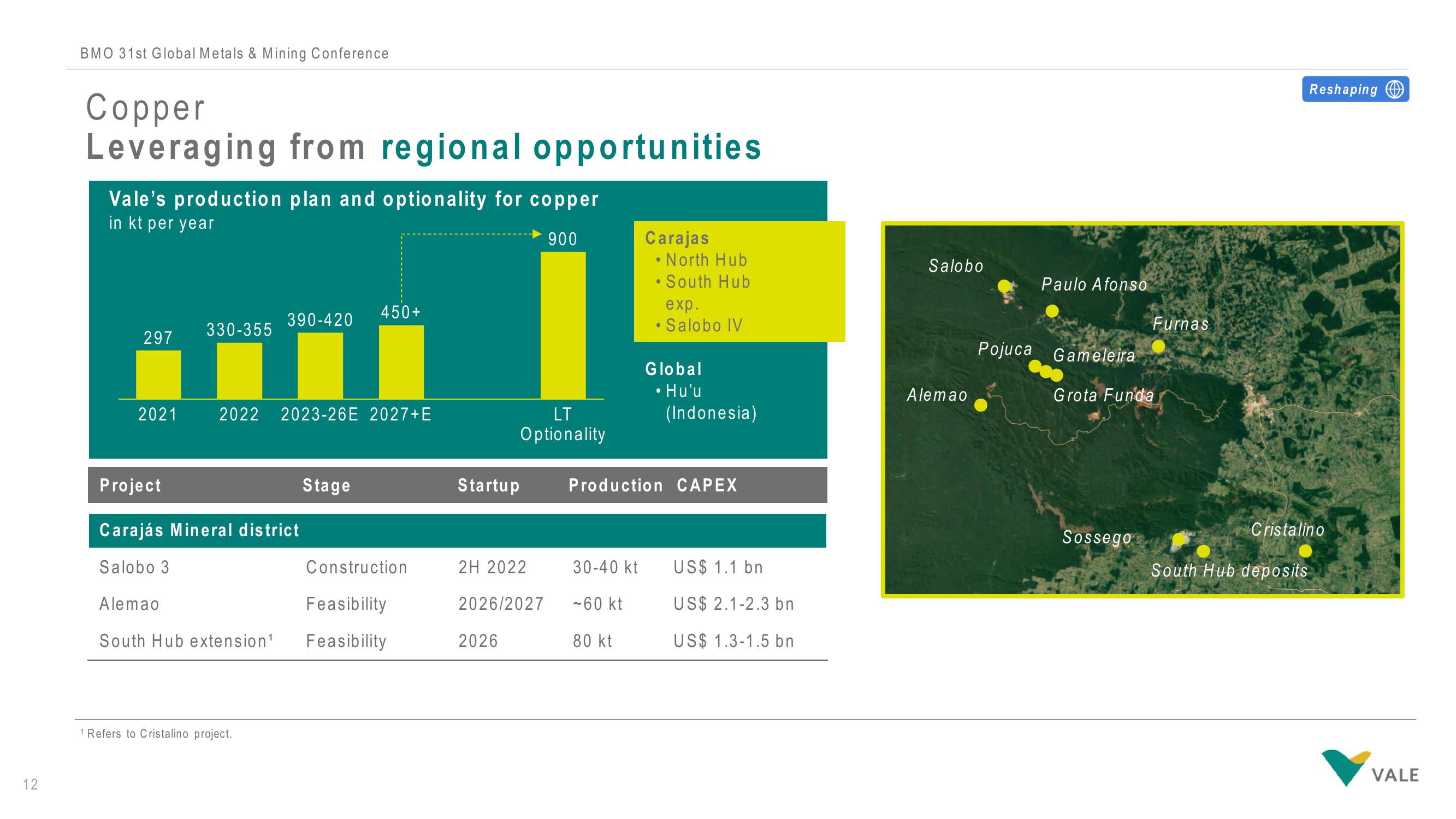This screenshot has height=819, width=1456.
Task: Click the Reshaping globe icon
Action: (x=1394, y=90)
